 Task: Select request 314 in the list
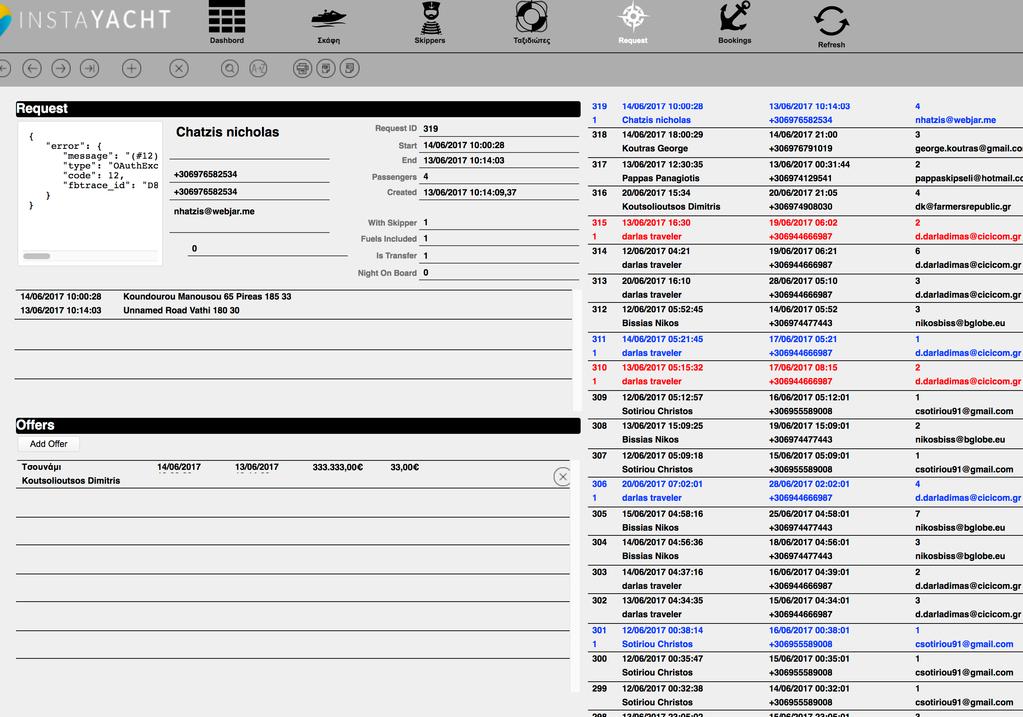tap(805, 258)
